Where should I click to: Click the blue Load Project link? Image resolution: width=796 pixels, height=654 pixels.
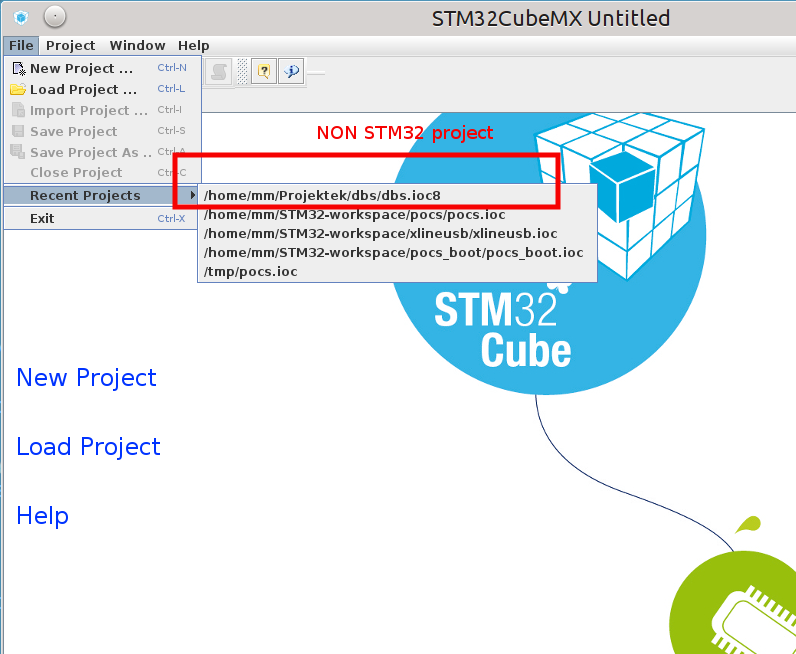click(88, 446)
